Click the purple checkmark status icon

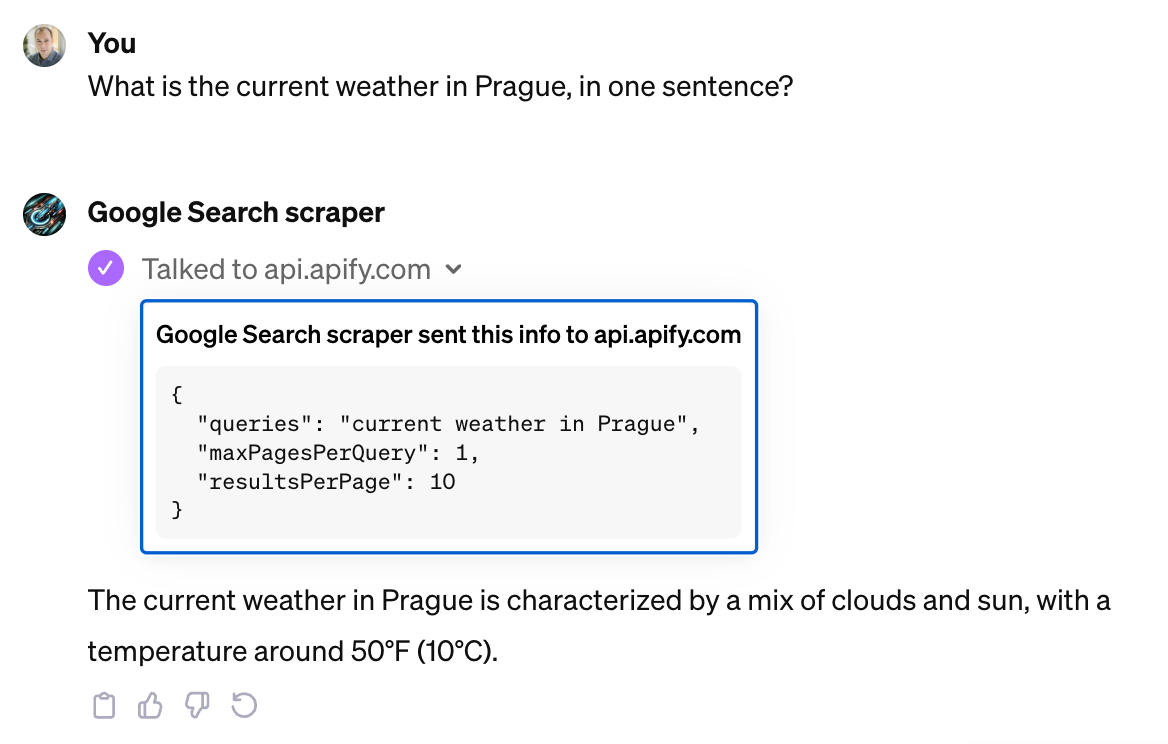[x=106, y=269]
